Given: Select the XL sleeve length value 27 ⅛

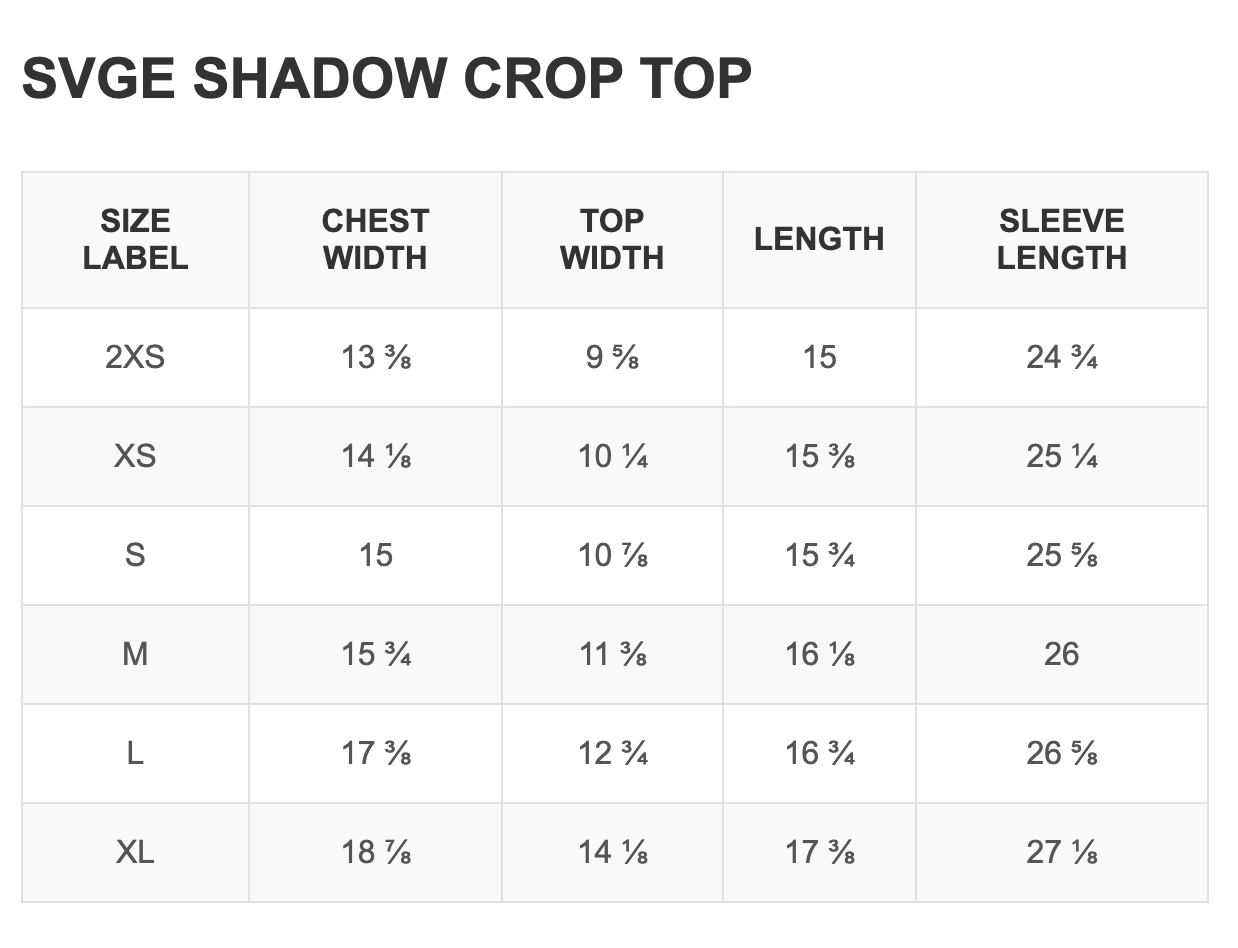Looking at the screenshot, I should pos(1062,852).
